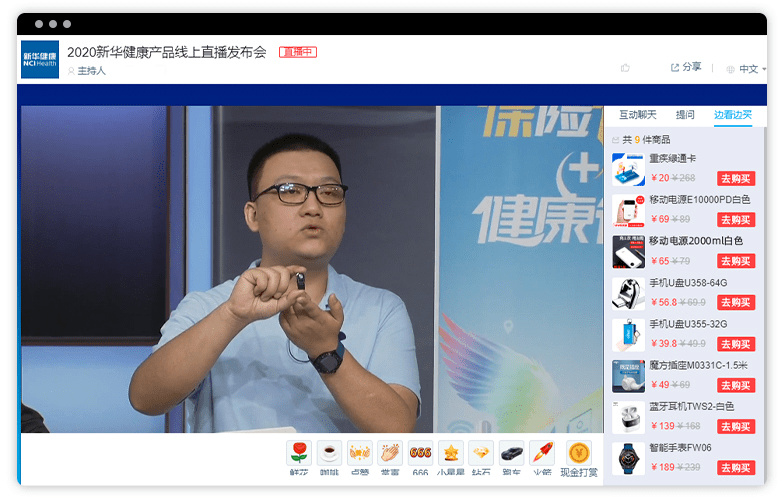Click the 分享 share button
This screenshot has width=783, height=500.
pyautogui.click(x=686, y=67)
